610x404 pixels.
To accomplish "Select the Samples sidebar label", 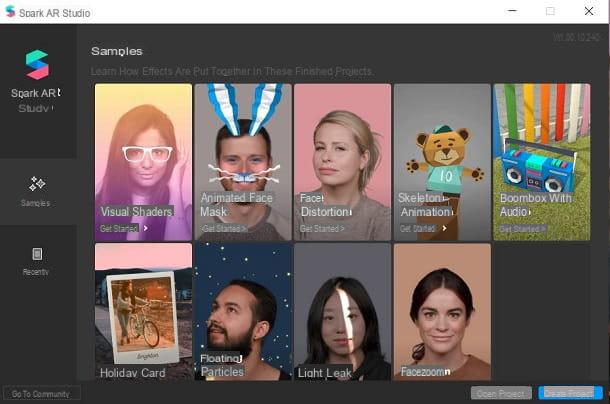I will tap(35, 203).
